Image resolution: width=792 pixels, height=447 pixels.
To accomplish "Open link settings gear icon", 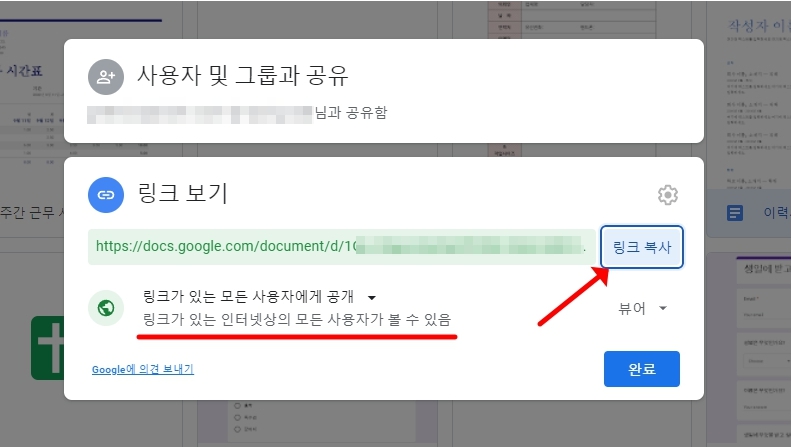I will 667,195.
